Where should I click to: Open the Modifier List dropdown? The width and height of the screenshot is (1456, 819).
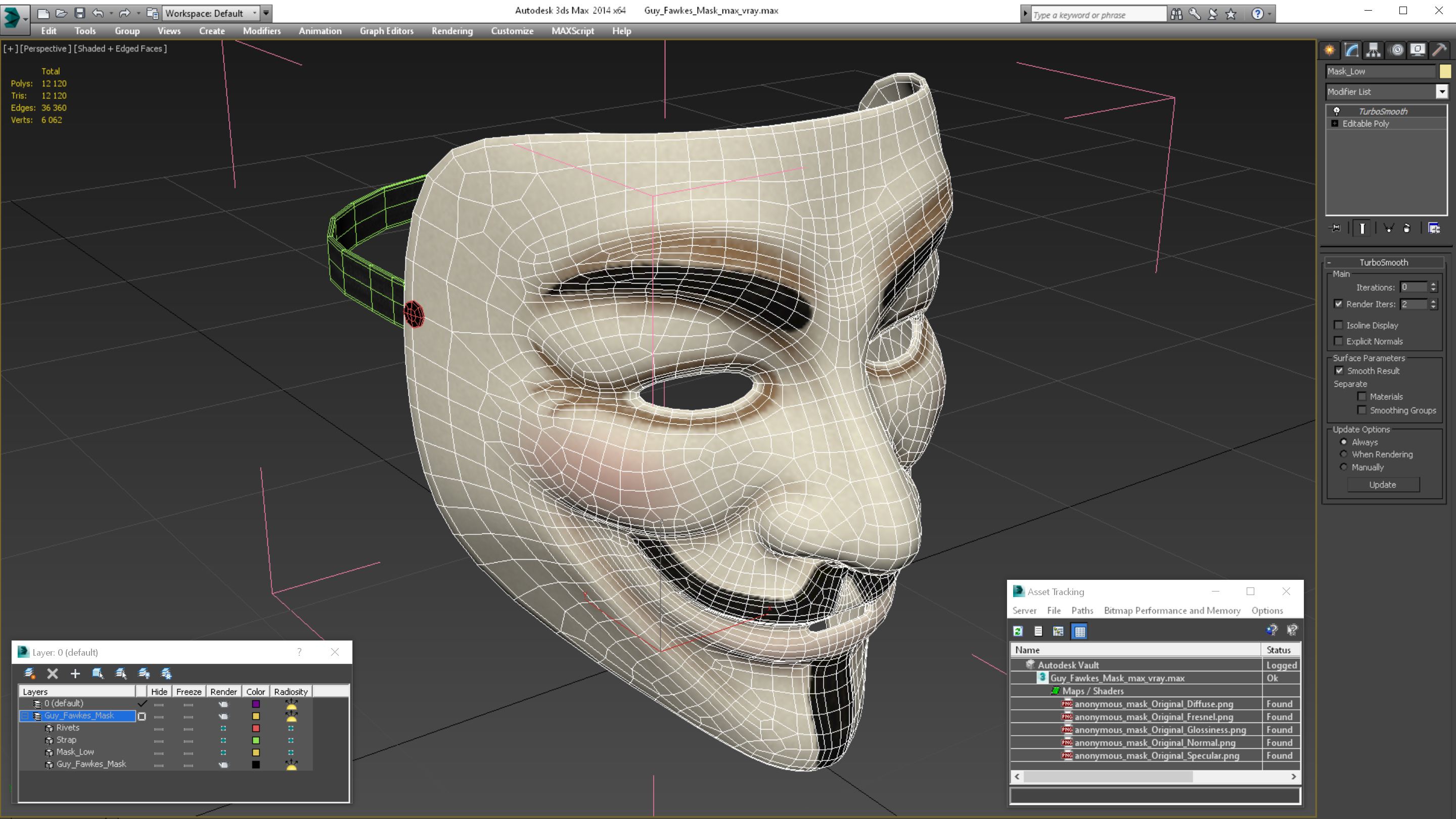click(x=1441, y=92)
